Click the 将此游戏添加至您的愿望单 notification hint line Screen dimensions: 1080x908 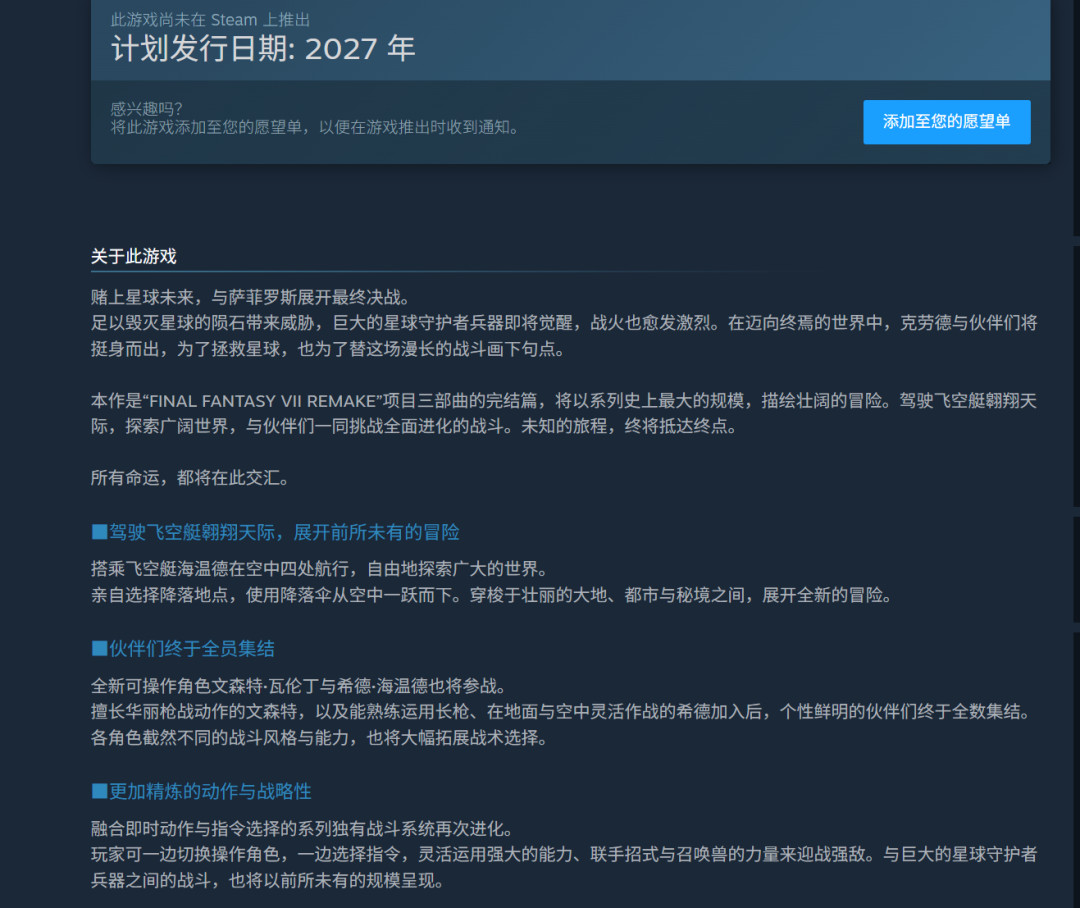tap(316, 127)
